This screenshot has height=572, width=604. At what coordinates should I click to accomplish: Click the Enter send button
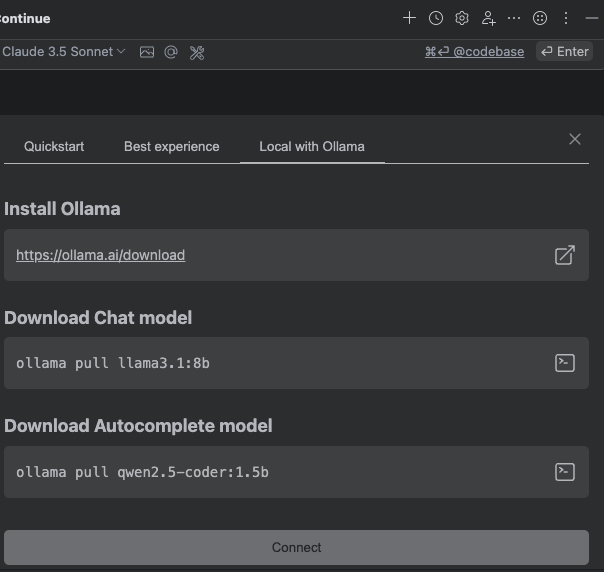[x=564, y=52]
